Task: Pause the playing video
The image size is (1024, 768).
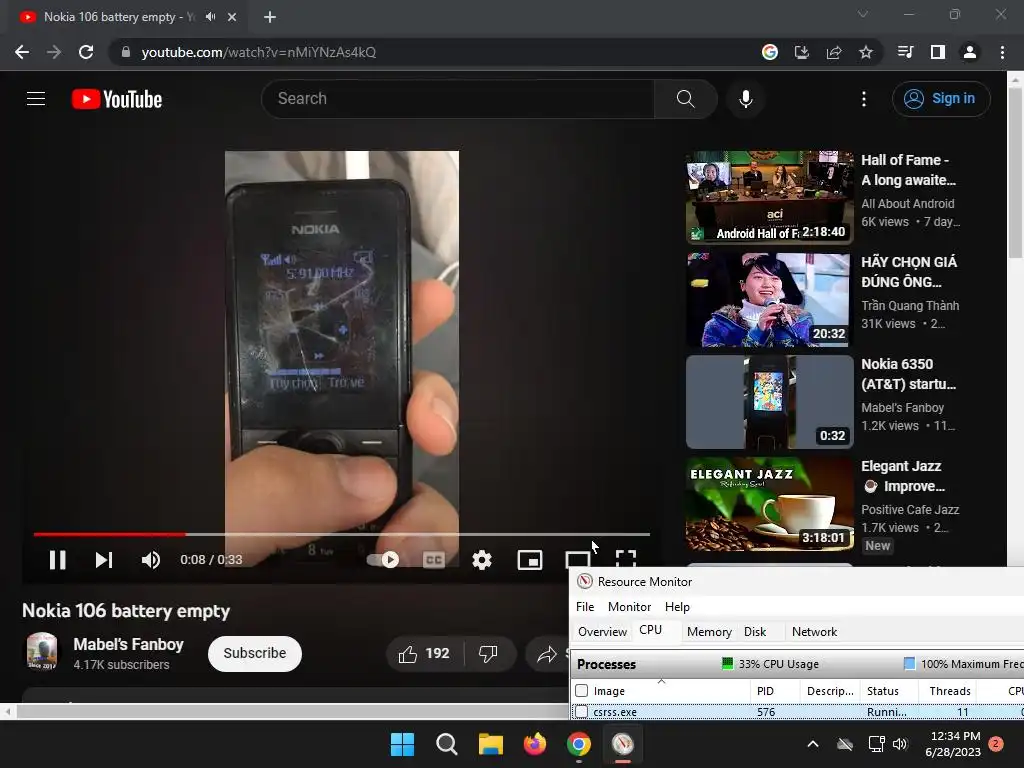Action: pyautogui.click(x=57, y=560)
